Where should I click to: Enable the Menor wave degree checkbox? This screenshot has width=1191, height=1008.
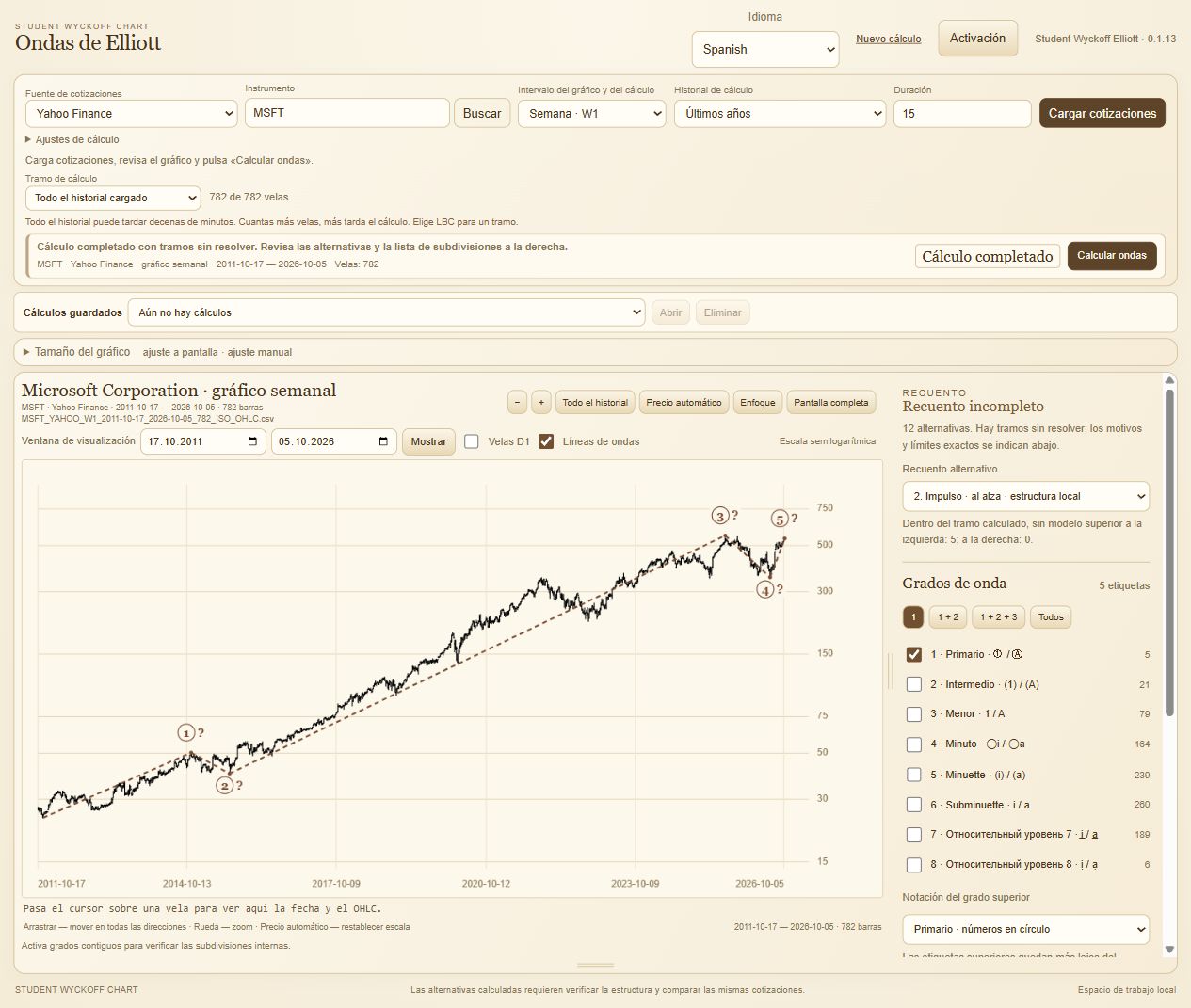click(x=913, y=714)
